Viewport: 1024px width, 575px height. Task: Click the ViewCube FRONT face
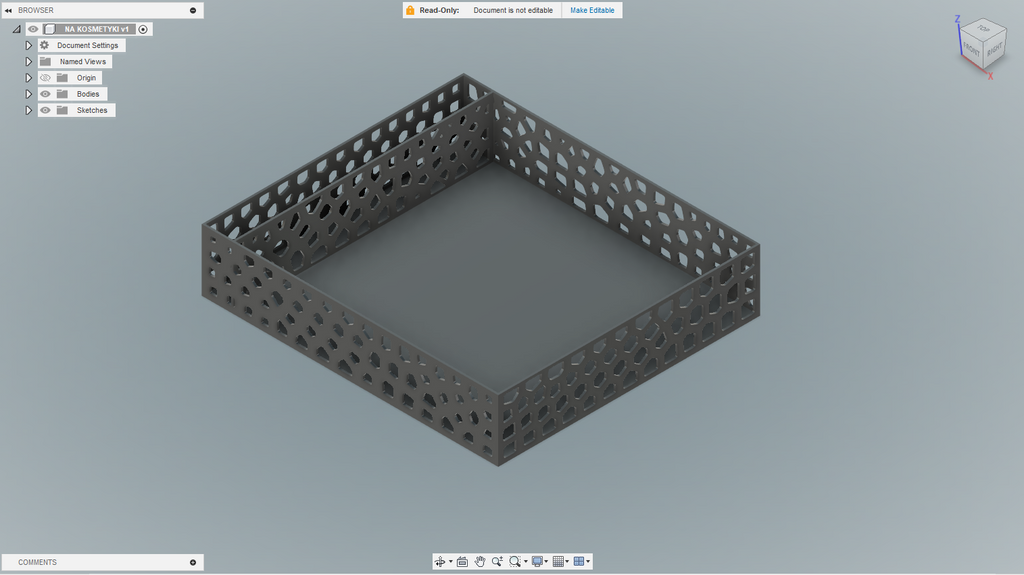click(x=971, y=49)
